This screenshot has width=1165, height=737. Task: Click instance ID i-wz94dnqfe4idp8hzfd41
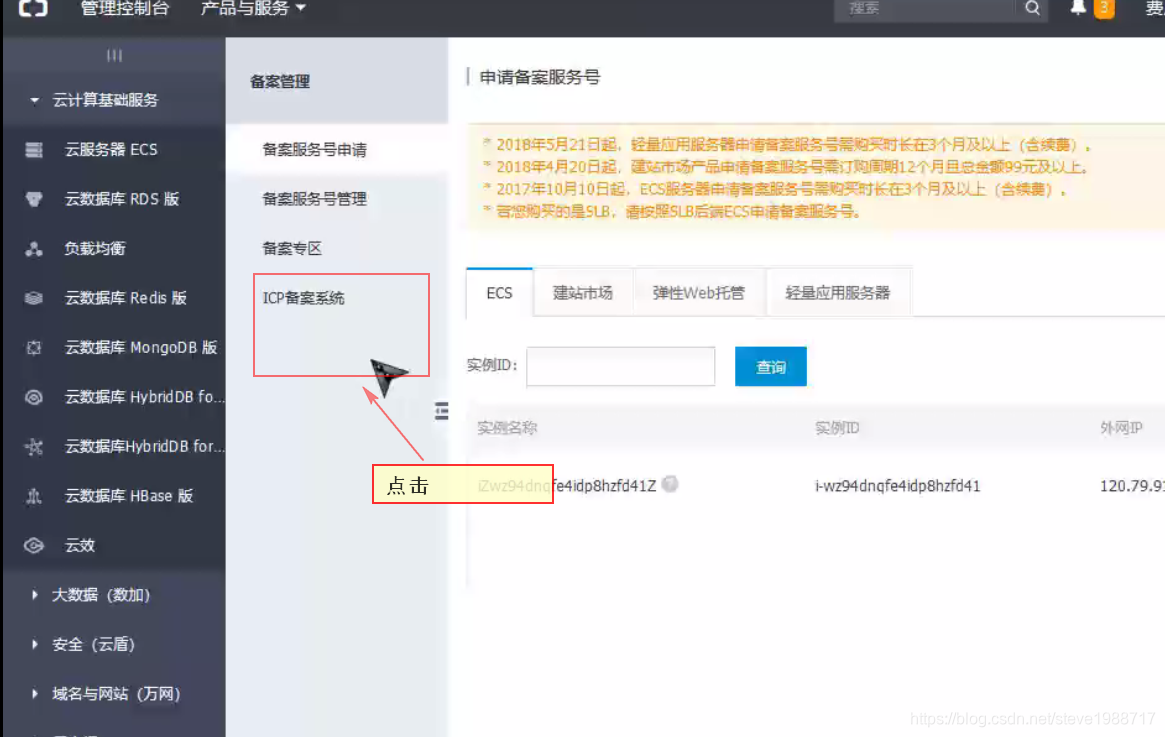tap(898, 486)
